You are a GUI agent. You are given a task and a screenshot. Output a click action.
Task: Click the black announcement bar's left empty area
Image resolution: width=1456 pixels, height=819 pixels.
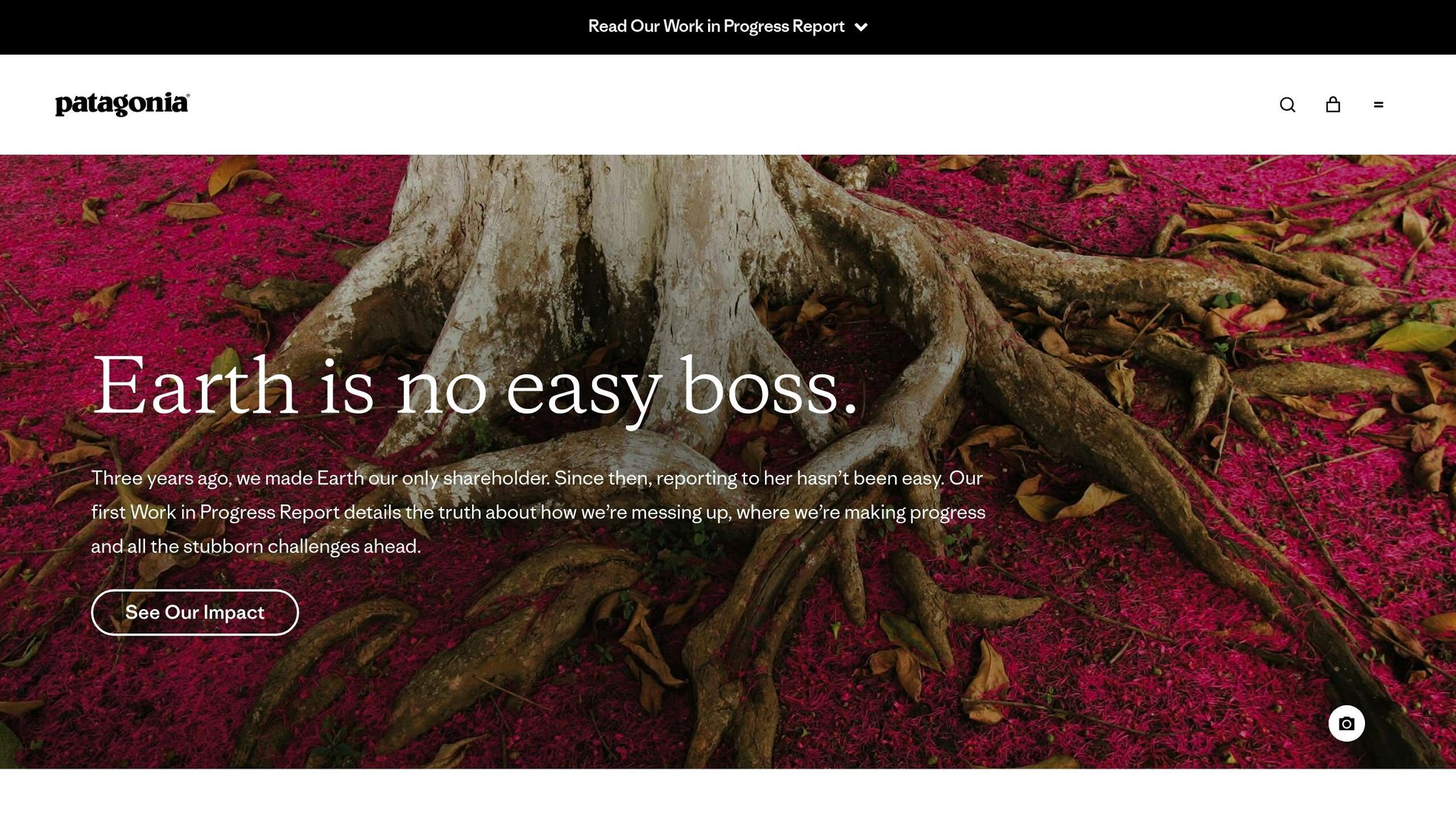coord(213,27)
